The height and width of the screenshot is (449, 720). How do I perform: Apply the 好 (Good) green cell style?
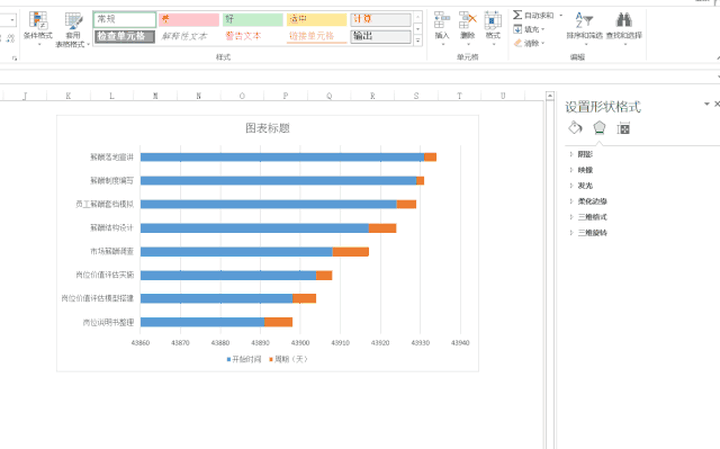pyautogui.click(x=253, y=19)
